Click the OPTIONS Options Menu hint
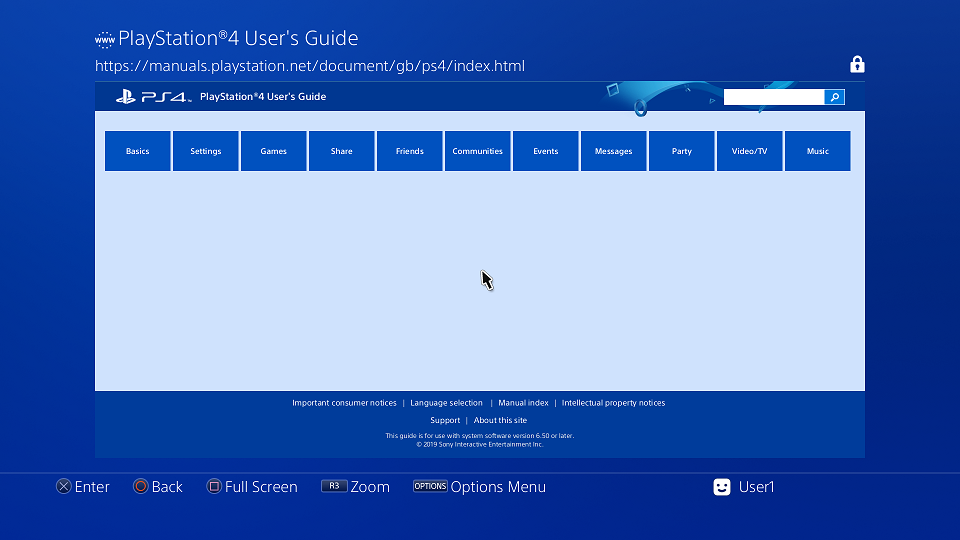Screen dimensions: 960x540 [x=479, y=487]
